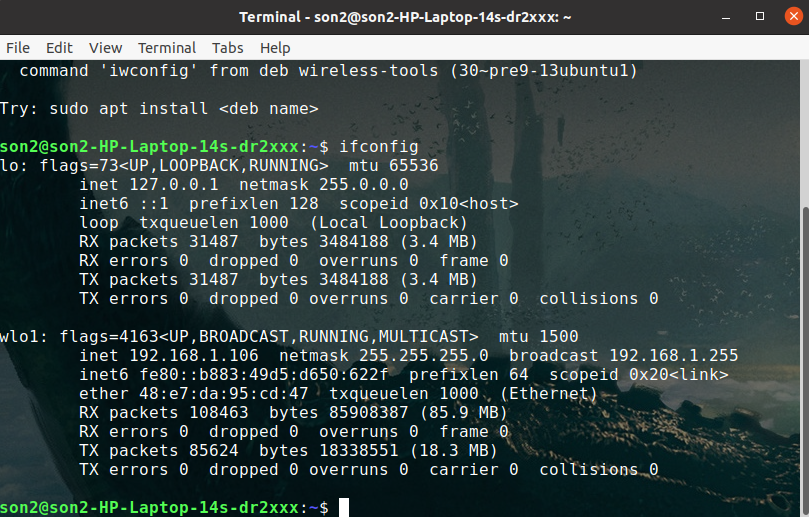Open the View menu
This screenshot has height=517, width=809.
pos(105,48)
